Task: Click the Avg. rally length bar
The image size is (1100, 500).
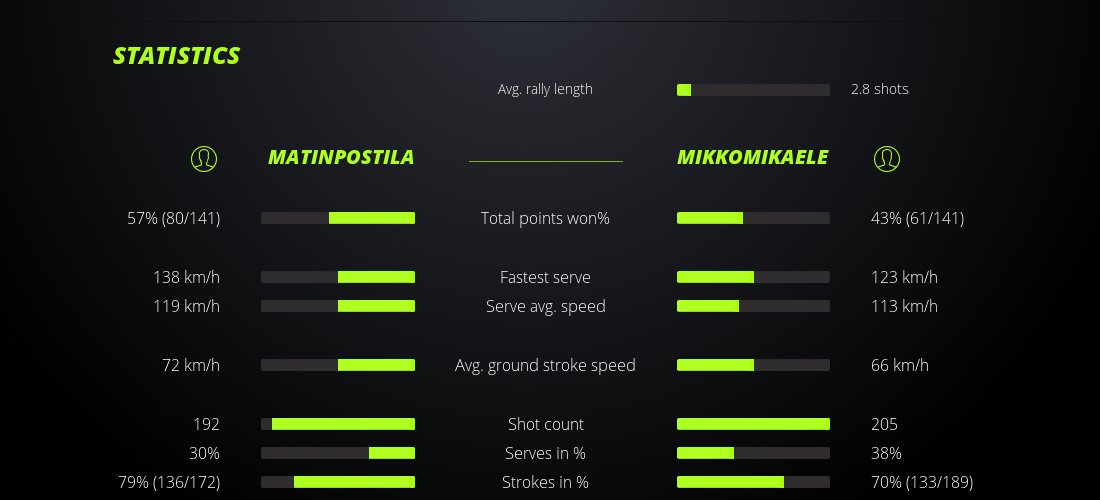Action: point(753,90)
